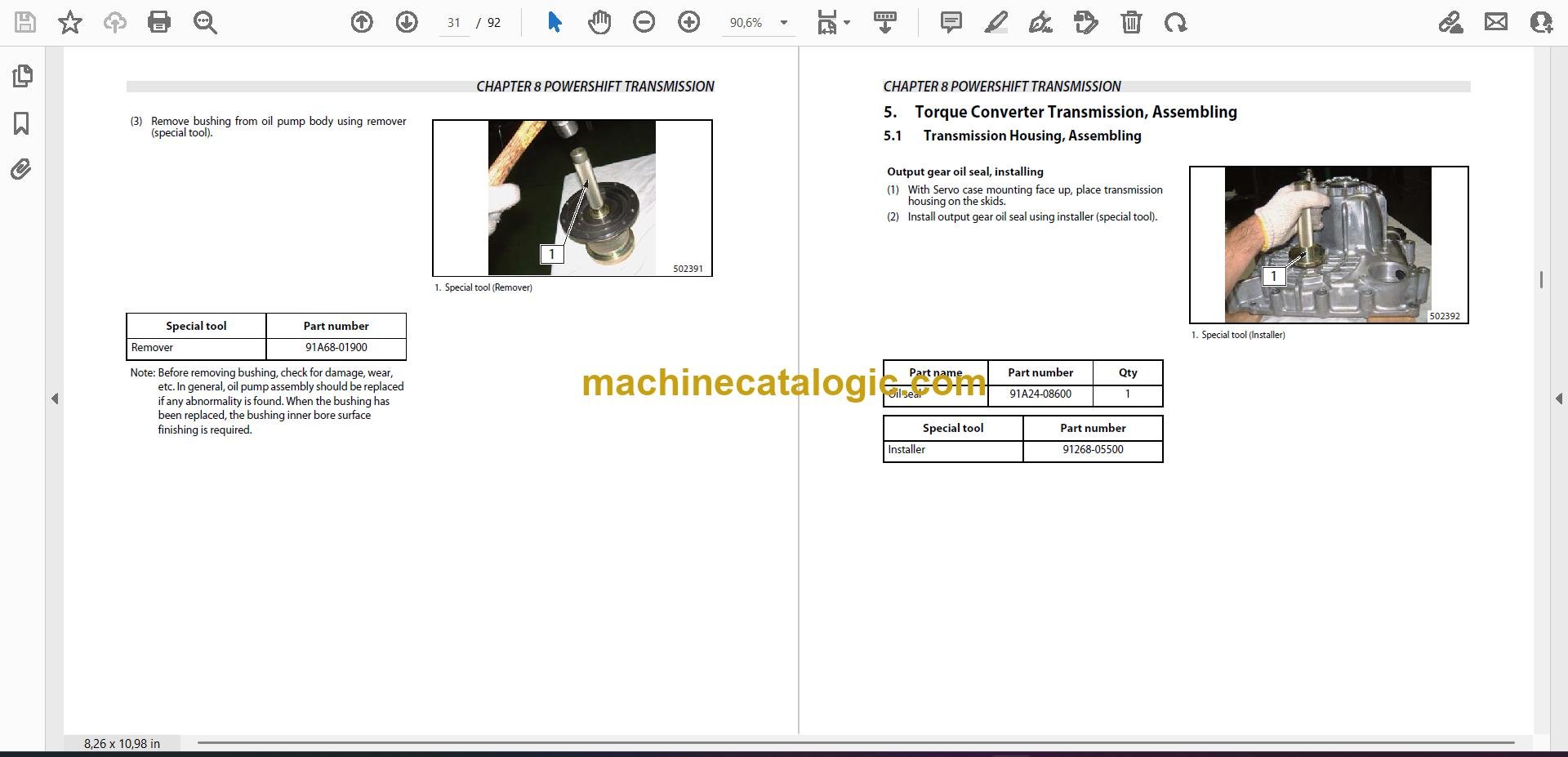Image resolution: width=1568 pixels, height=757 pixels.
Task: Zoom in with plus button
Action: click(689, 22)
